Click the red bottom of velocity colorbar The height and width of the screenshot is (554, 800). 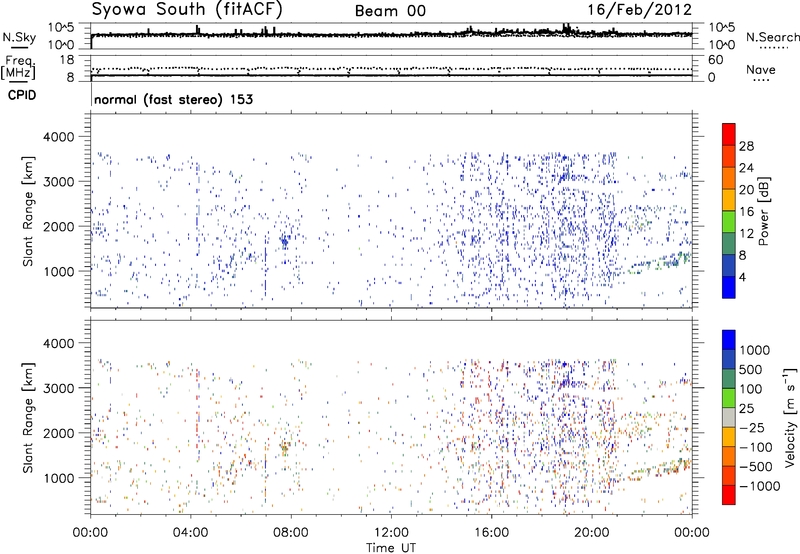click(x=729, y=495)
